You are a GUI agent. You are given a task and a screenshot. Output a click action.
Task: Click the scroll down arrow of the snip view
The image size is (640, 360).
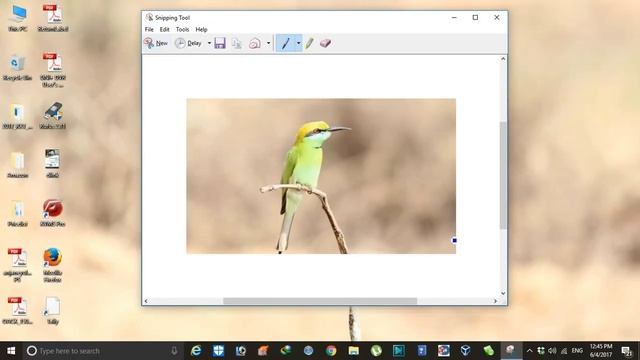(x=503, y=293)
